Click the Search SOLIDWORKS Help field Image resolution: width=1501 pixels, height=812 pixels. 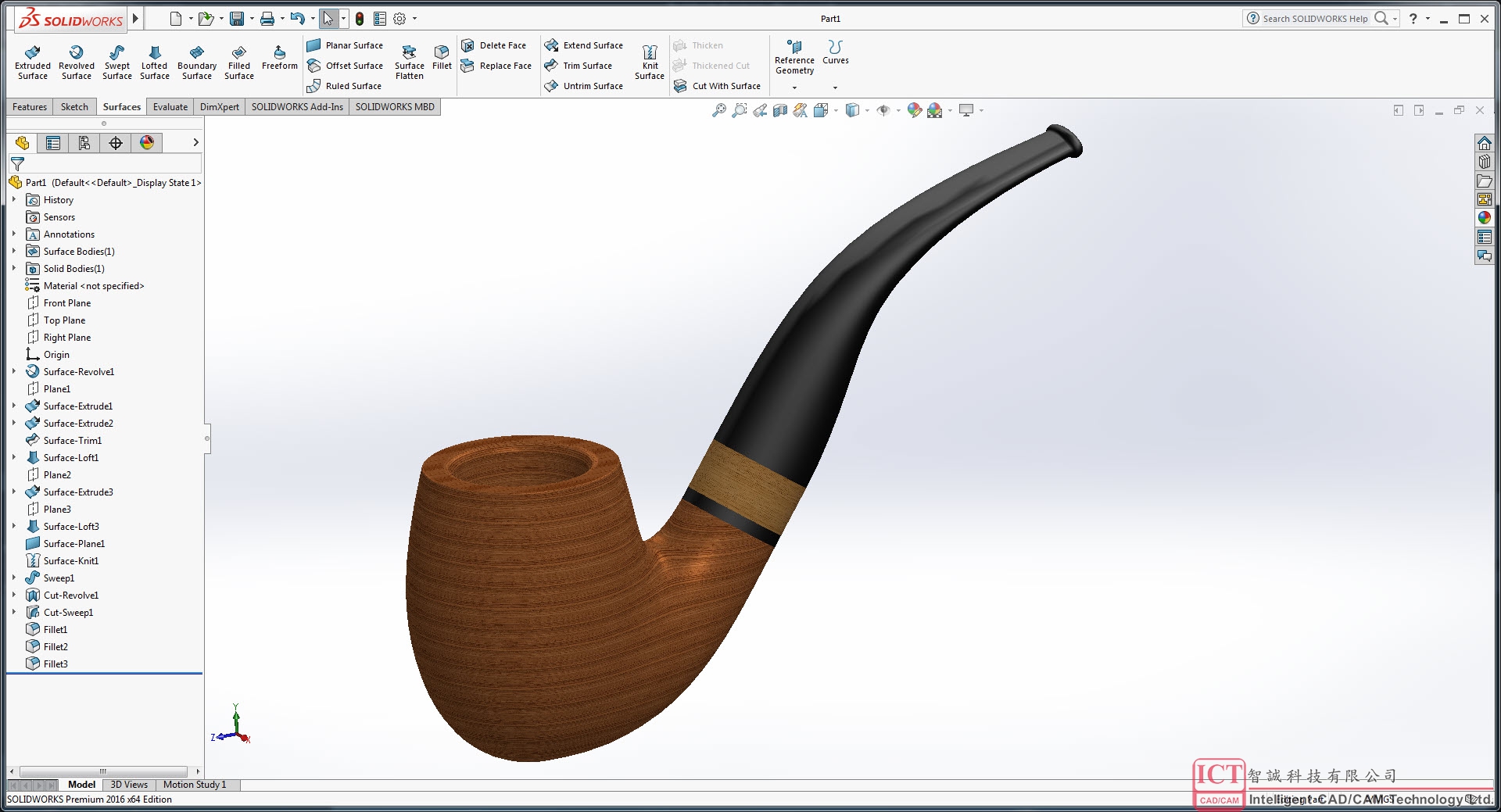[1316, 19]
